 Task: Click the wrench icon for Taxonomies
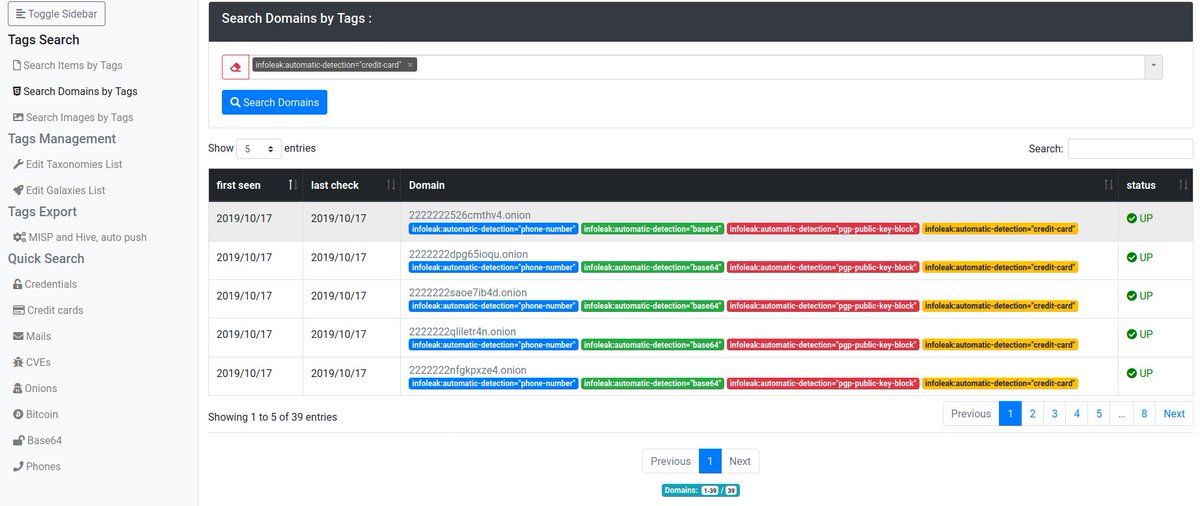pyautogui.click(x=18, y=164)
